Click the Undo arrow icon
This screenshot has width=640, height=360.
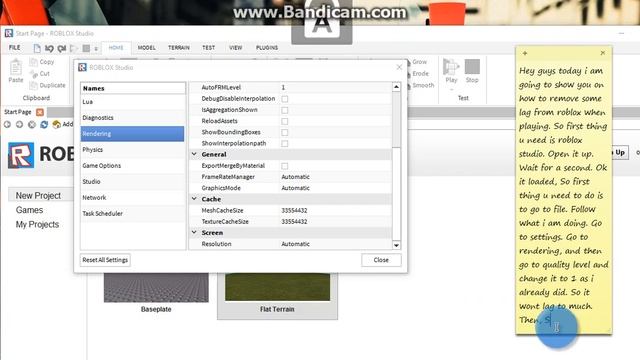(49, 48)
